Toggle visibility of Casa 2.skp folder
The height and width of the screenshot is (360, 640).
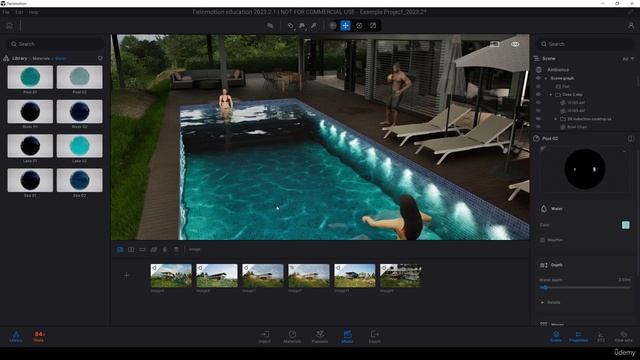tap(538, 94)
